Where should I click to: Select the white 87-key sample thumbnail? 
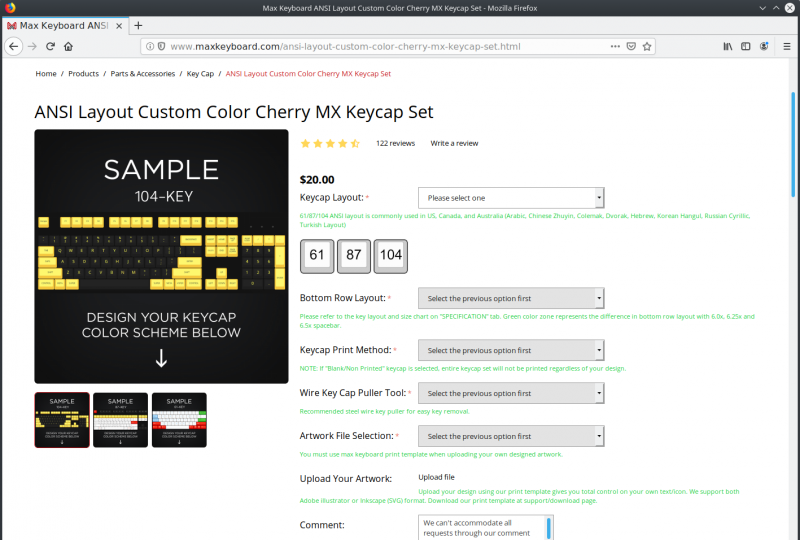(x=120, y=420)
